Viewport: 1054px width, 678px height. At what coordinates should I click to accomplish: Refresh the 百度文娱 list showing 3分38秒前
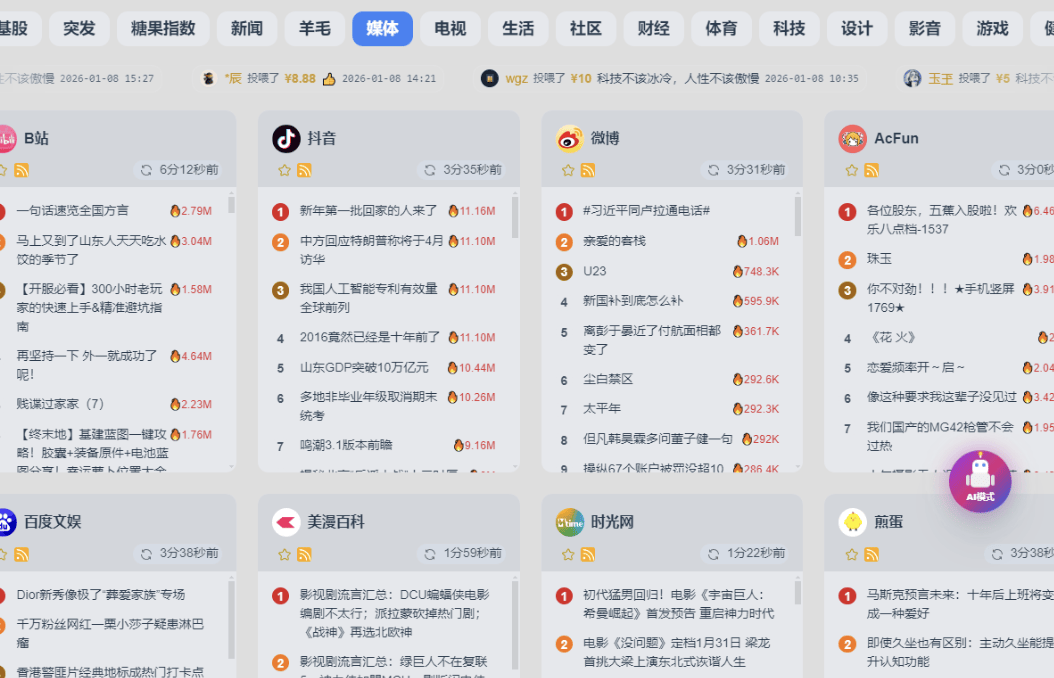pos(146,554)
